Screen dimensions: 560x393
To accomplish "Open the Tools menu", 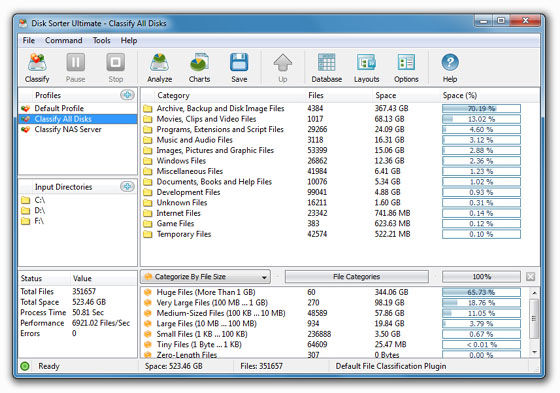I will (x=101, y=40).
